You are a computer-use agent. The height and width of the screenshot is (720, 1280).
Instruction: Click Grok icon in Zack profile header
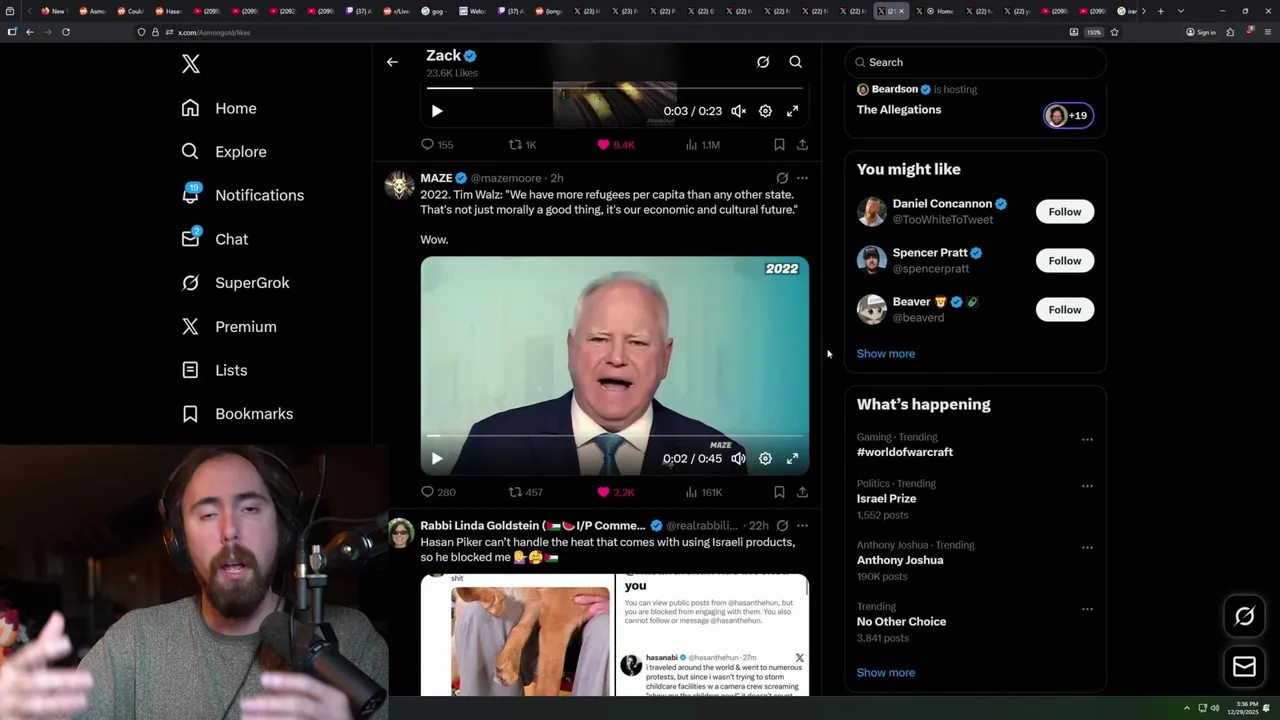pos(763,62)
